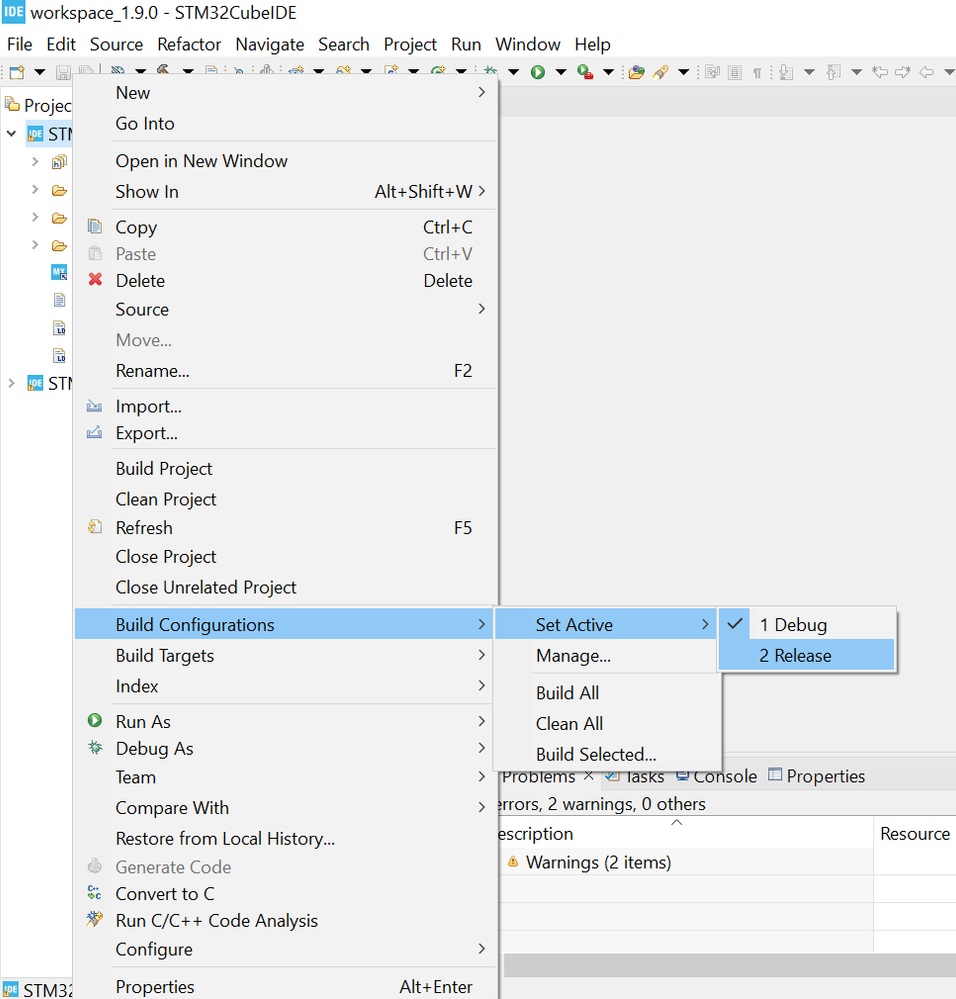Open the Next Annotation dropdown arrow
Viewport: 956px width, 999px height.
(x=810, y=72)
